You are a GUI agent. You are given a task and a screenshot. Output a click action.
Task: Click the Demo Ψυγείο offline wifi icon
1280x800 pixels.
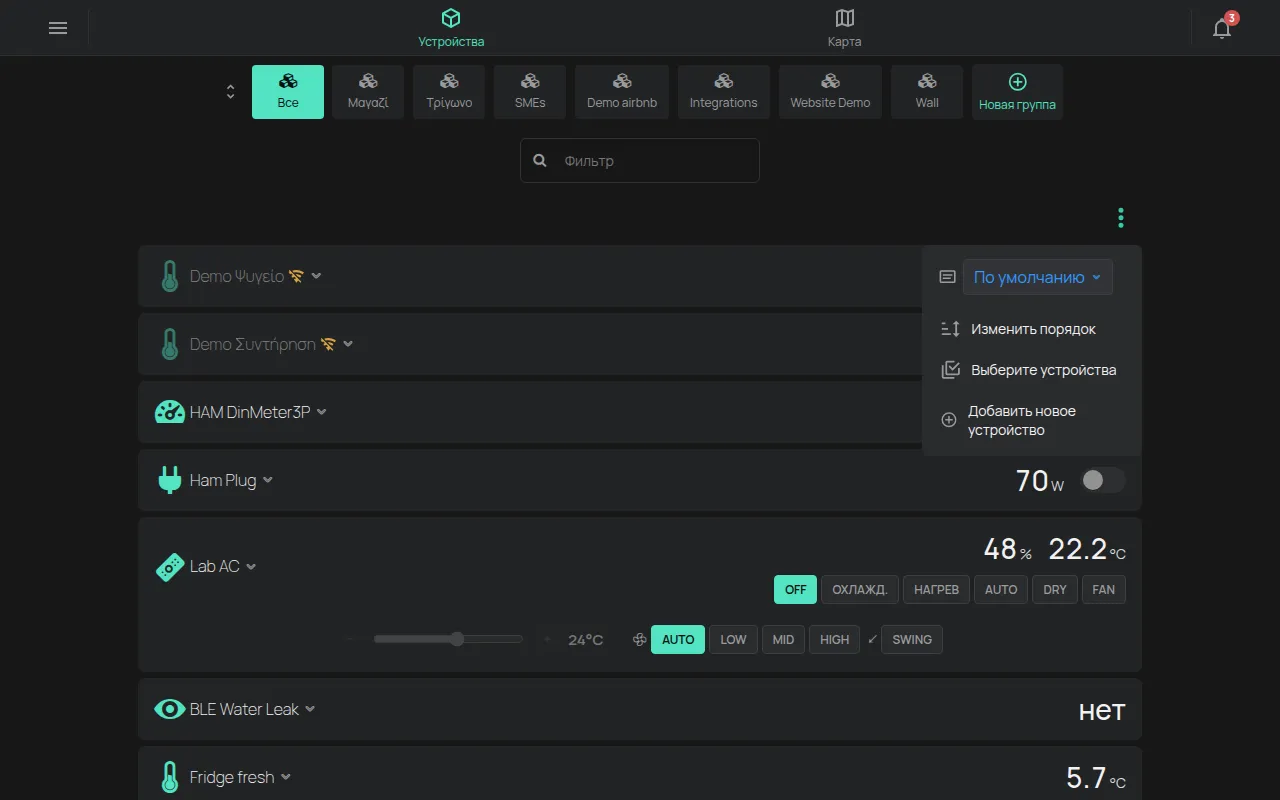296,276
